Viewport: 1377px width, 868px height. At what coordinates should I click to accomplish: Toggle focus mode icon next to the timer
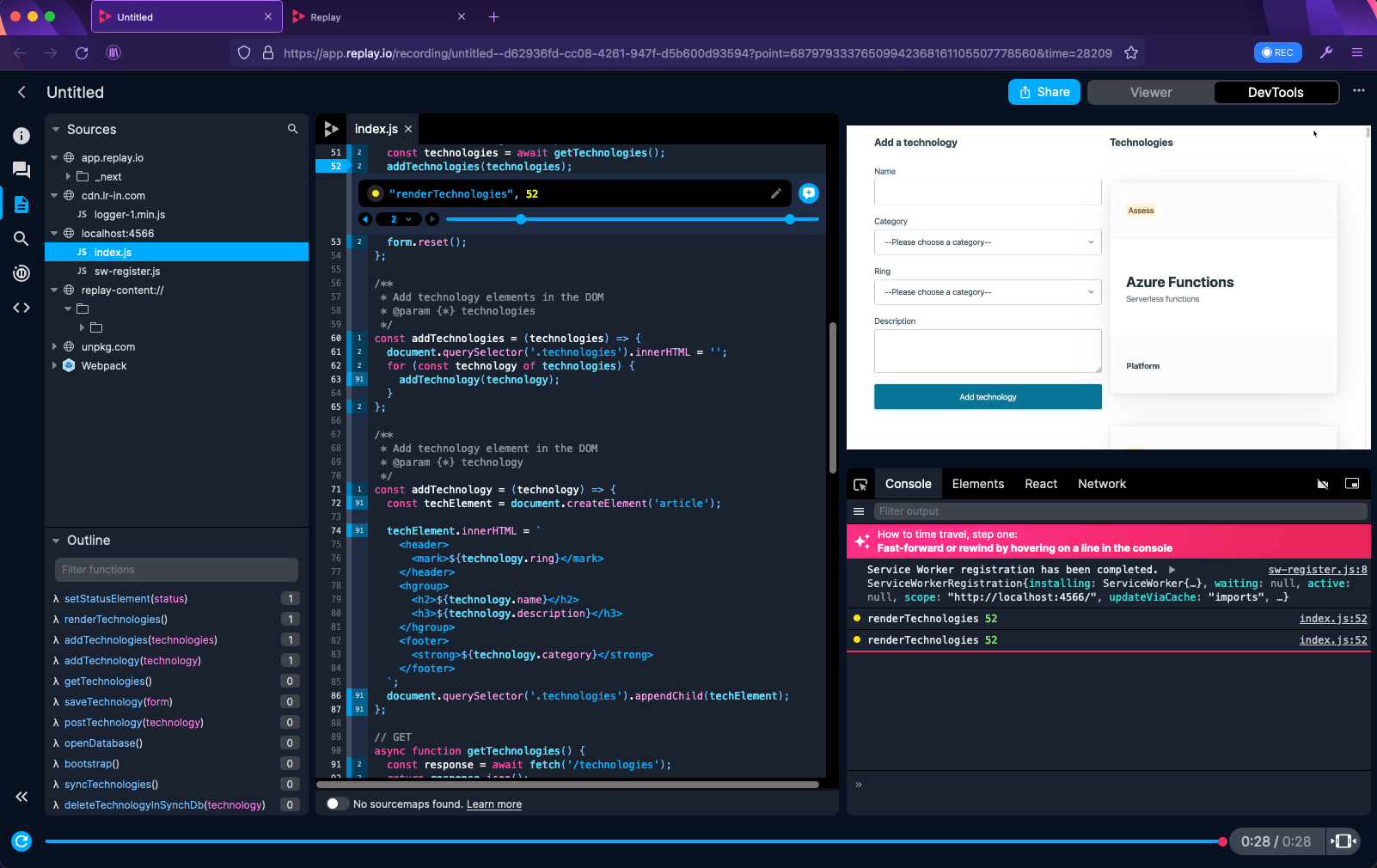pyautogui.click(x=1343, y=841)
